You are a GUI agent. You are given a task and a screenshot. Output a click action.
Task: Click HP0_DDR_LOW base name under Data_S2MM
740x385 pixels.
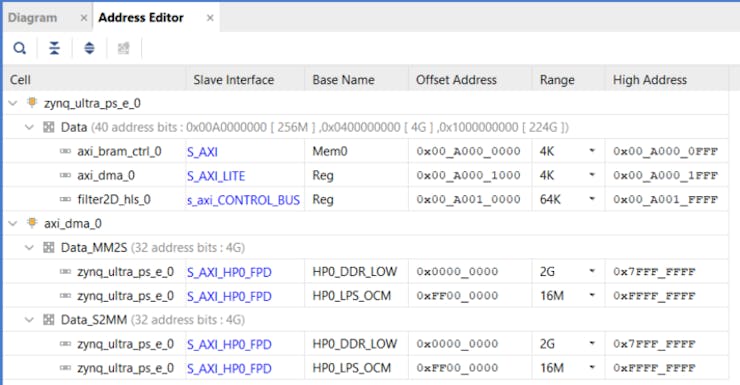354,343
